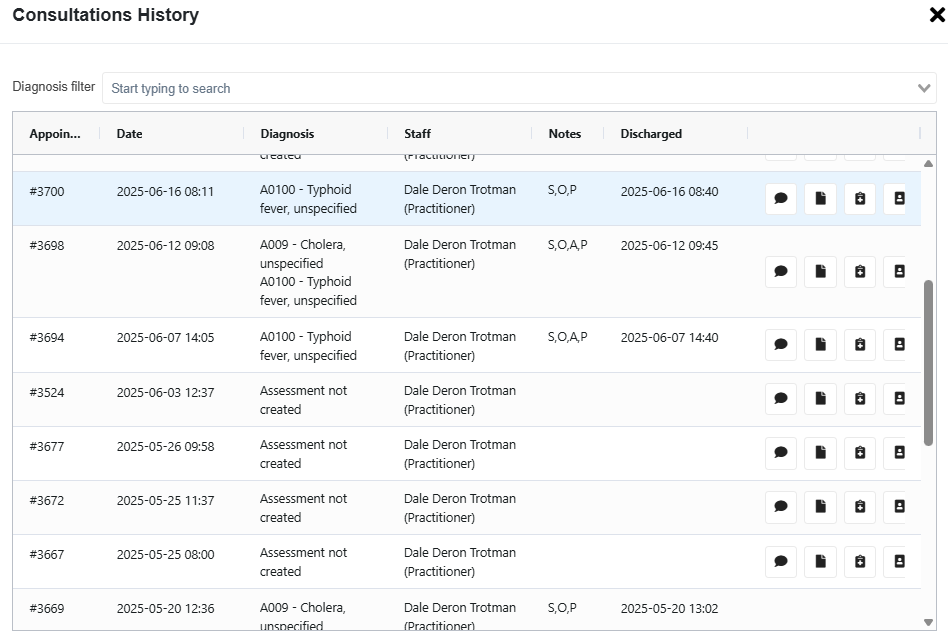Click medical clipboard icon for appointment #3667
The image size is (948, 637).
point(860,561)
